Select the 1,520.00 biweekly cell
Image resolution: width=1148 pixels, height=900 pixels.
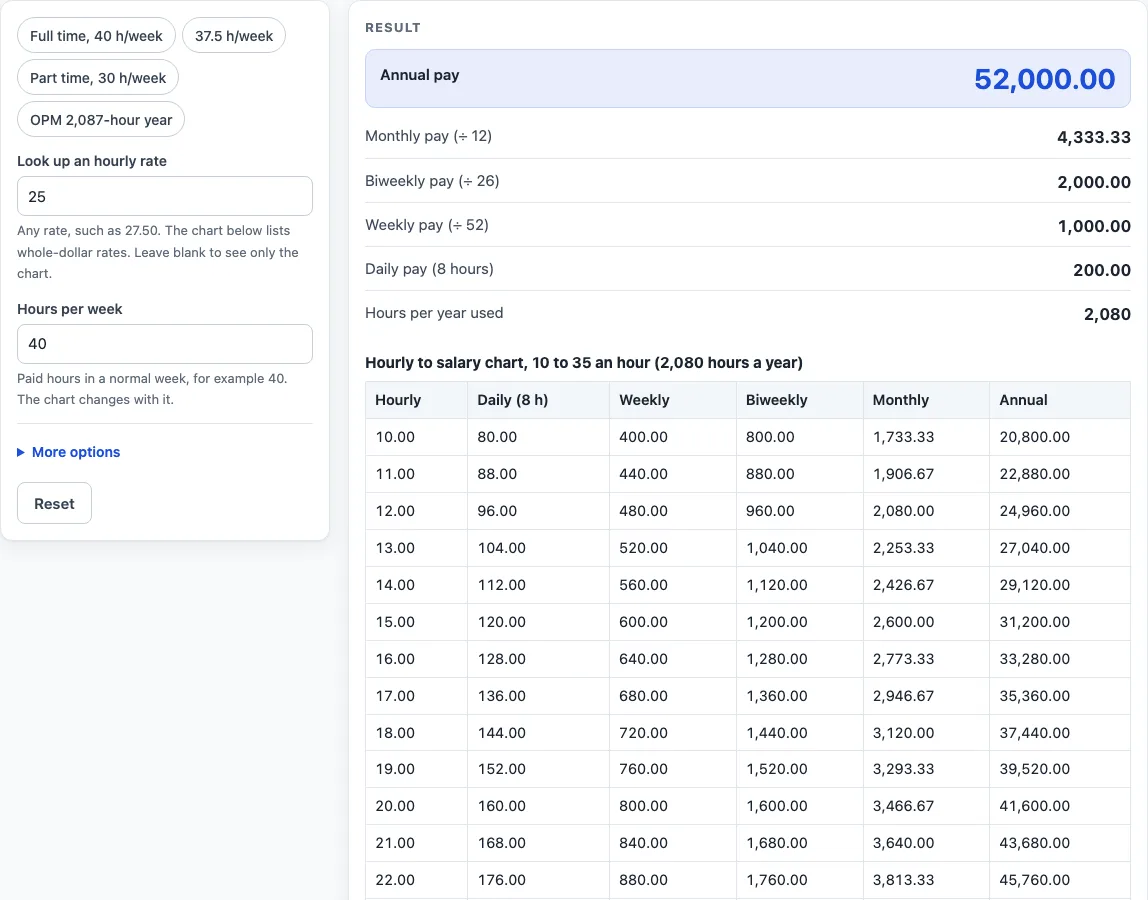coord(800,769)
